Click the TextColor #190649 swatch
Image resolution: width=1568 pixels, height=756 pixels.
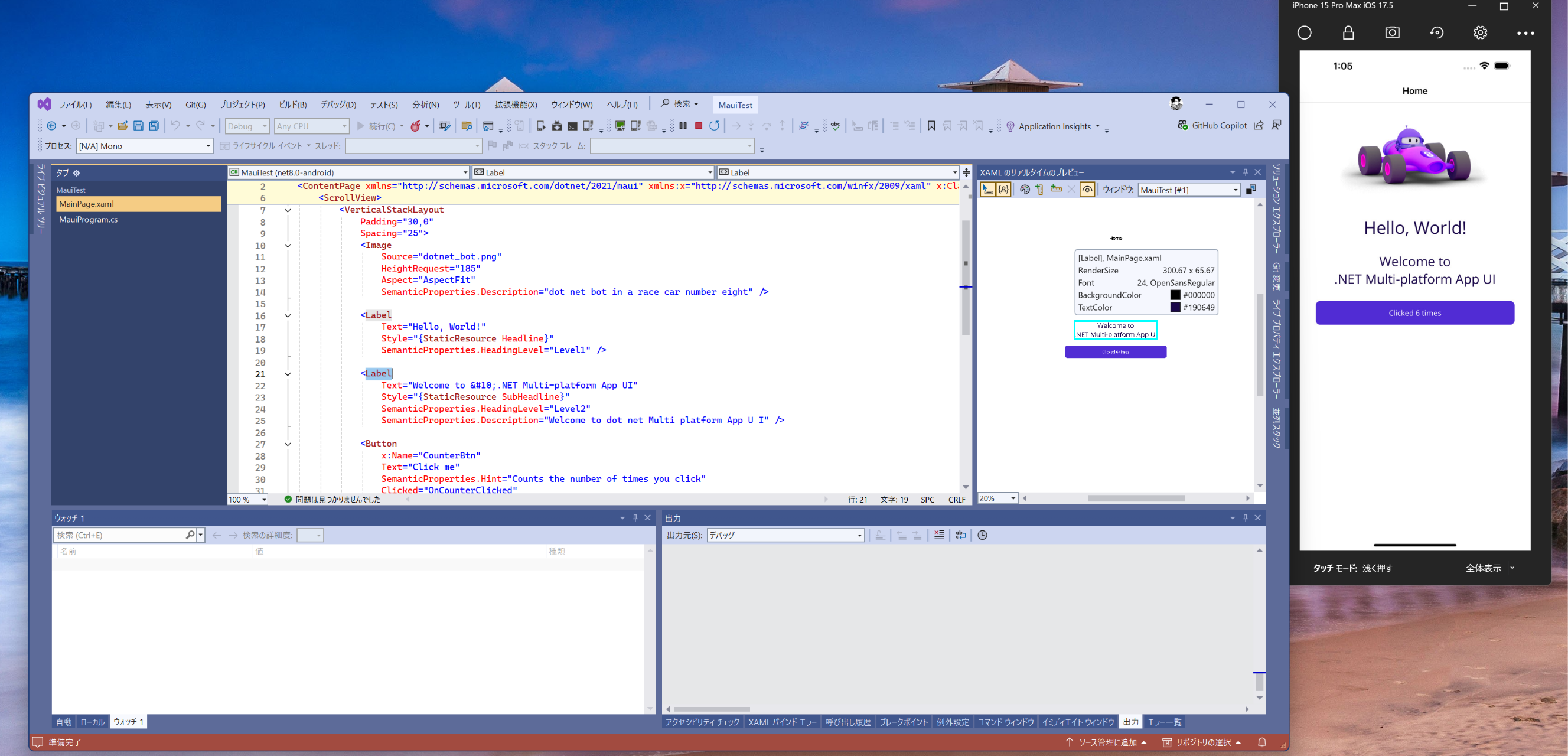(1175, 307)
